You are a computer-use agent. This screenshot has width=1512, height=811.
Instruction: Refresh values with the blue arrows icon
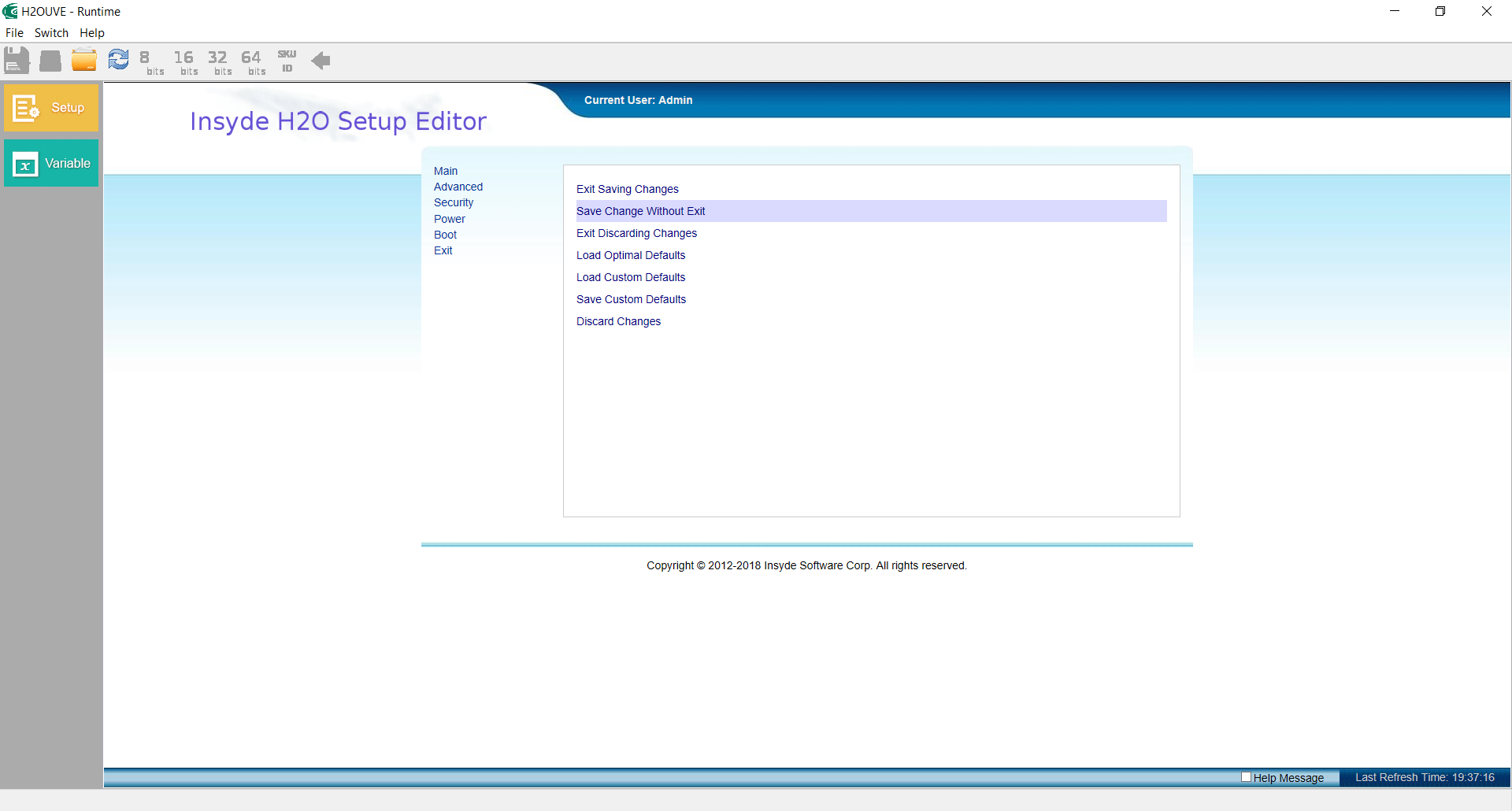pos(118,59)
